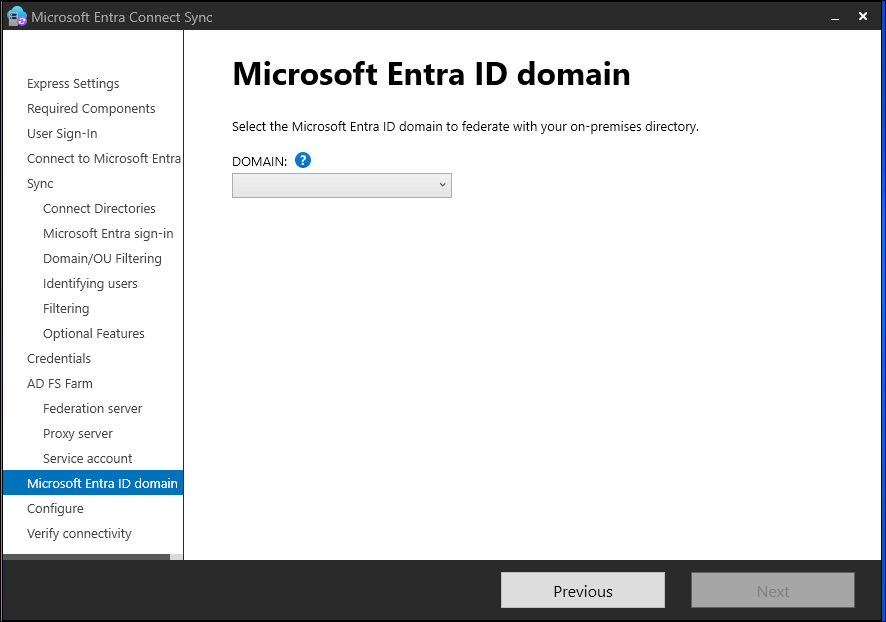Open the DOMAIN dropdown list
Image resolution: width=886 pixels, height=622 pixels.
point(342,185)
